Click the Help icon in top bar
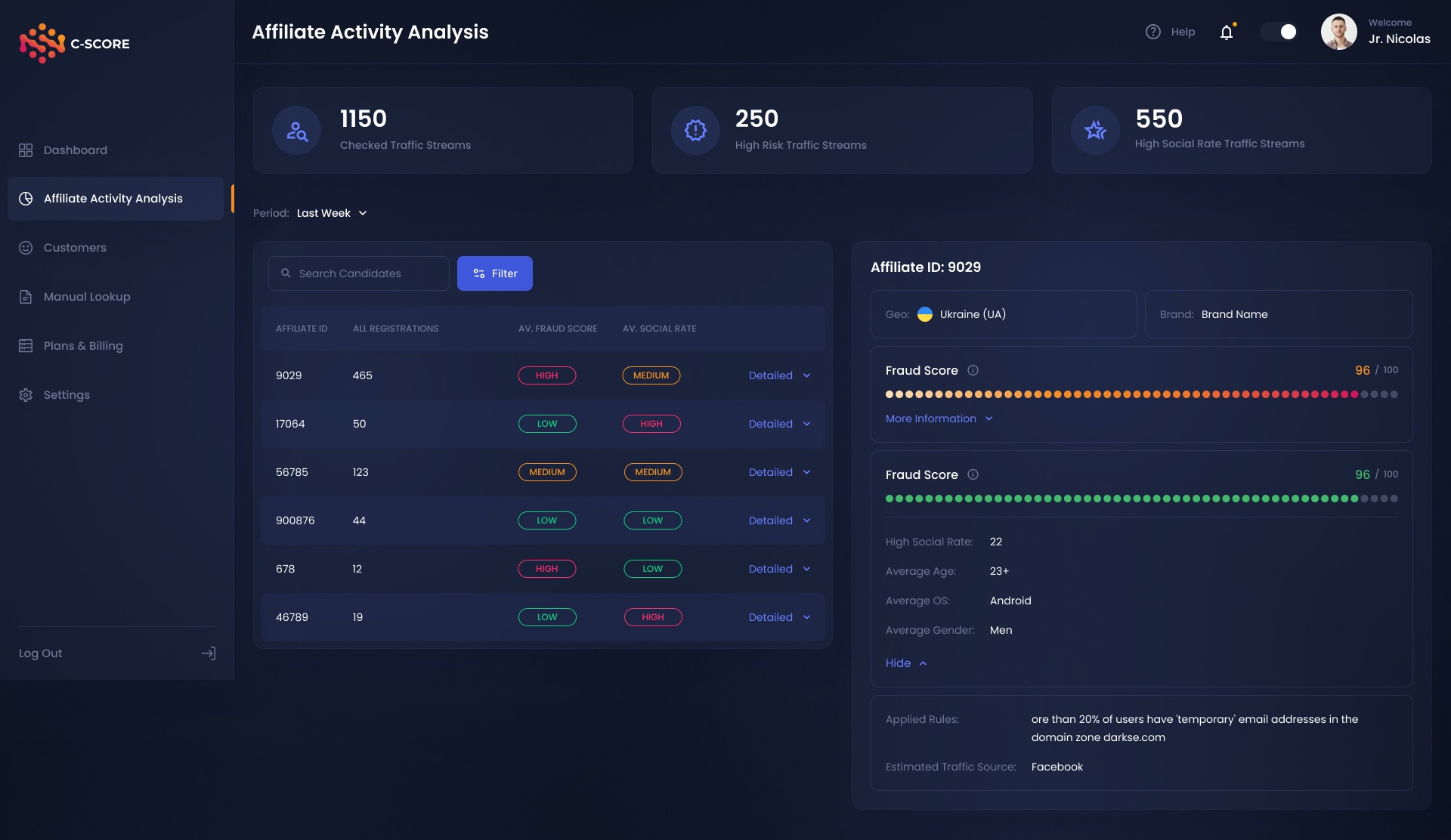 (x=1153, y=31)
